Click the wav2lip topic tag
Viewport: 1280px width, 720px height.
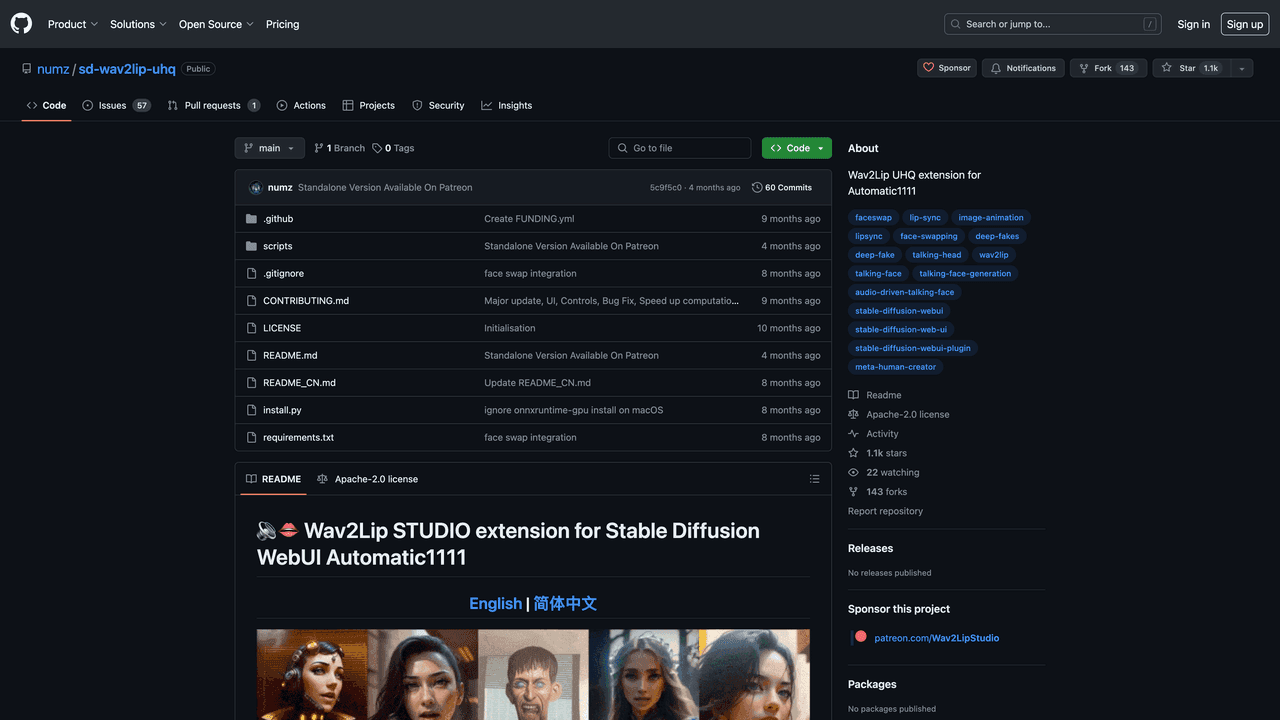pyautogui.click(x=994, y=255)
